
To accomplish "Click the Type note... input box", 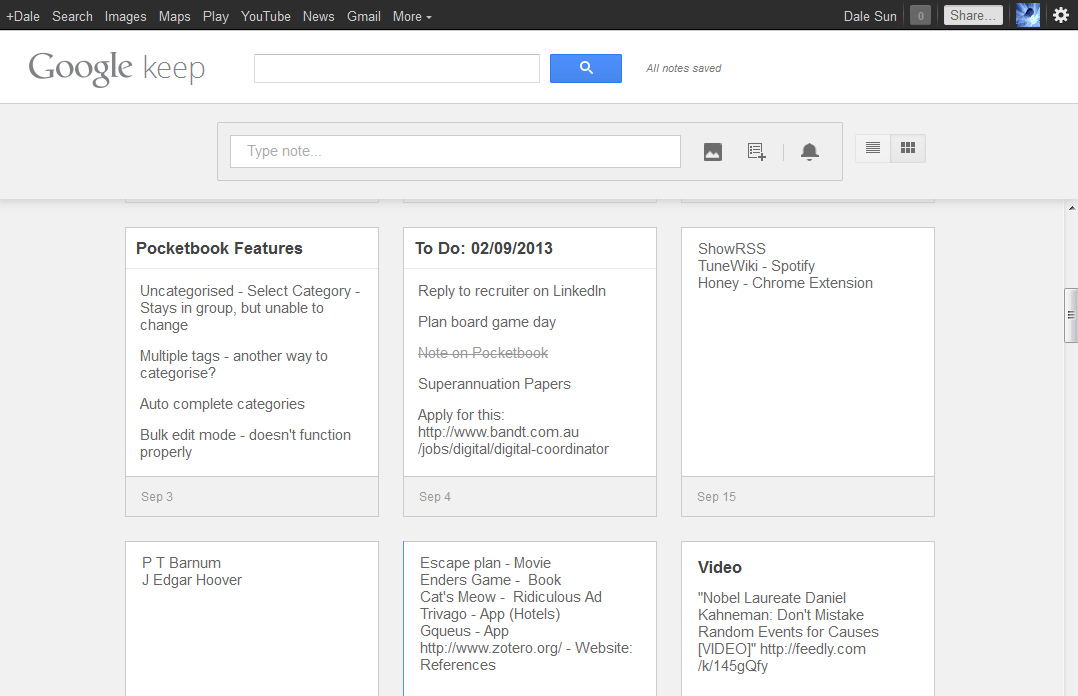I will tap(455, 151).
